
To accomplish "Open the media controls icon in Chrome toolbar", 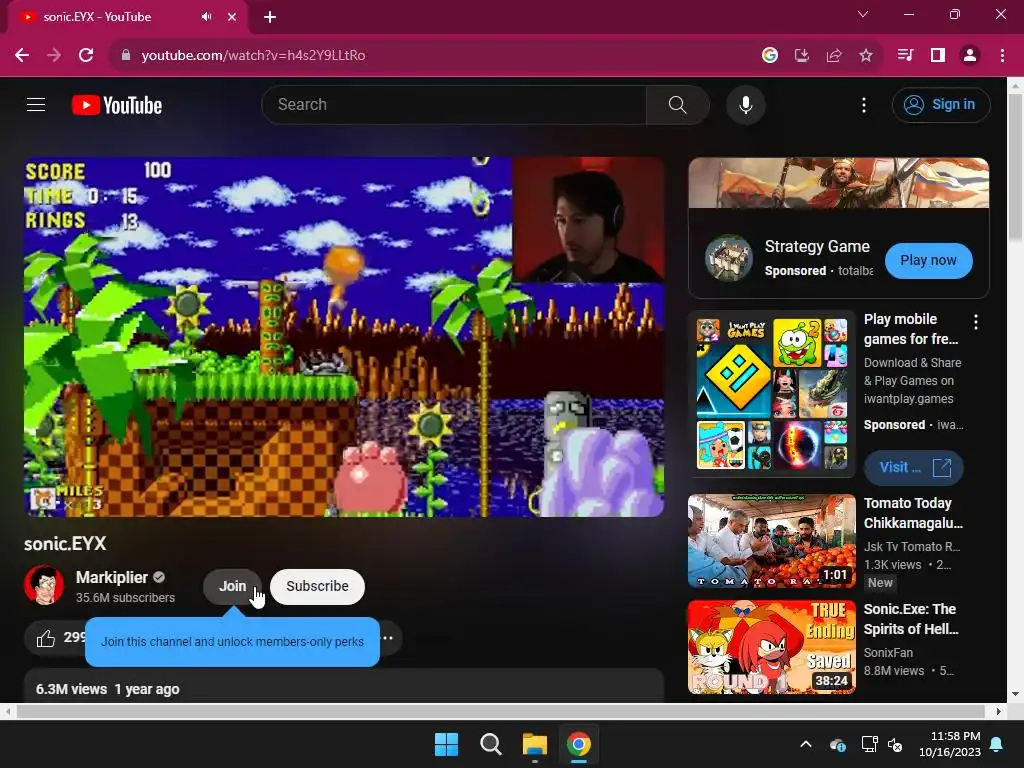I will (905, 56).
